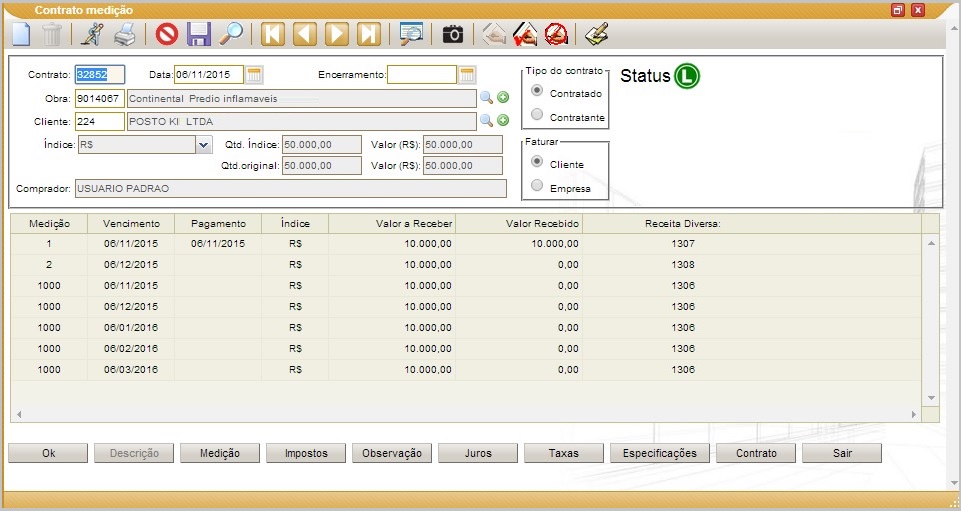Click the Data field with 06/11/2015
This screenshot has height=511, width=961.
pos(209,75)
